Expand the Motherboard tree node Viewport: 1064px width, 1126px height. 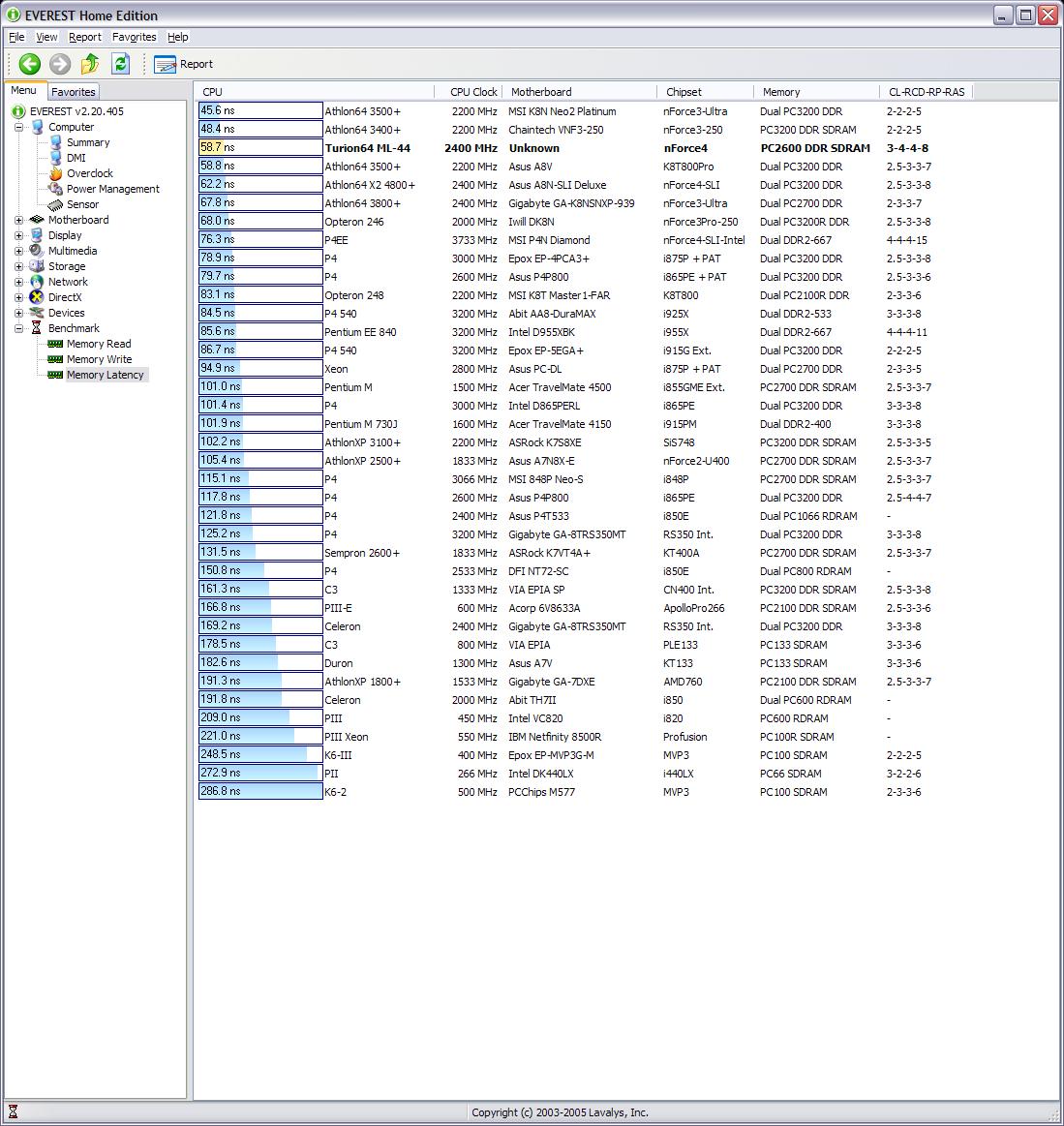[x=19, y=221]
